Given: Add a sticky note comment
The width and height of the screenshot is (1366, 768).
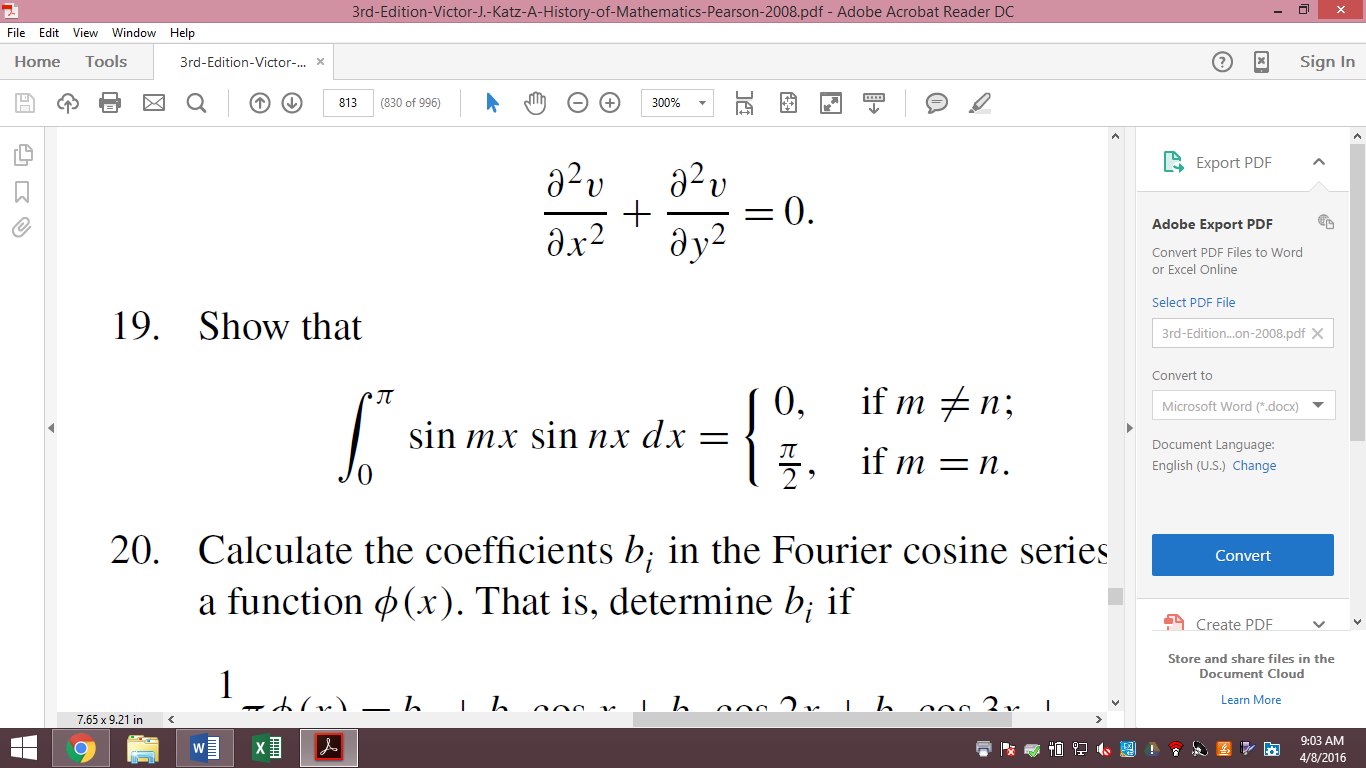Looking at the screenshot, I should click(x=936, y=102).
